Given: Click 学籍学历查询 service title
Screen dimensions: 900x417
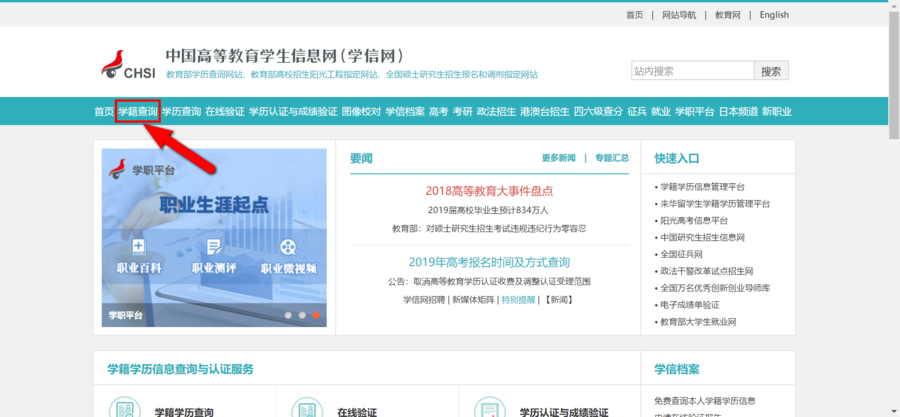Looking at the screenshot, I should point(184,412).
